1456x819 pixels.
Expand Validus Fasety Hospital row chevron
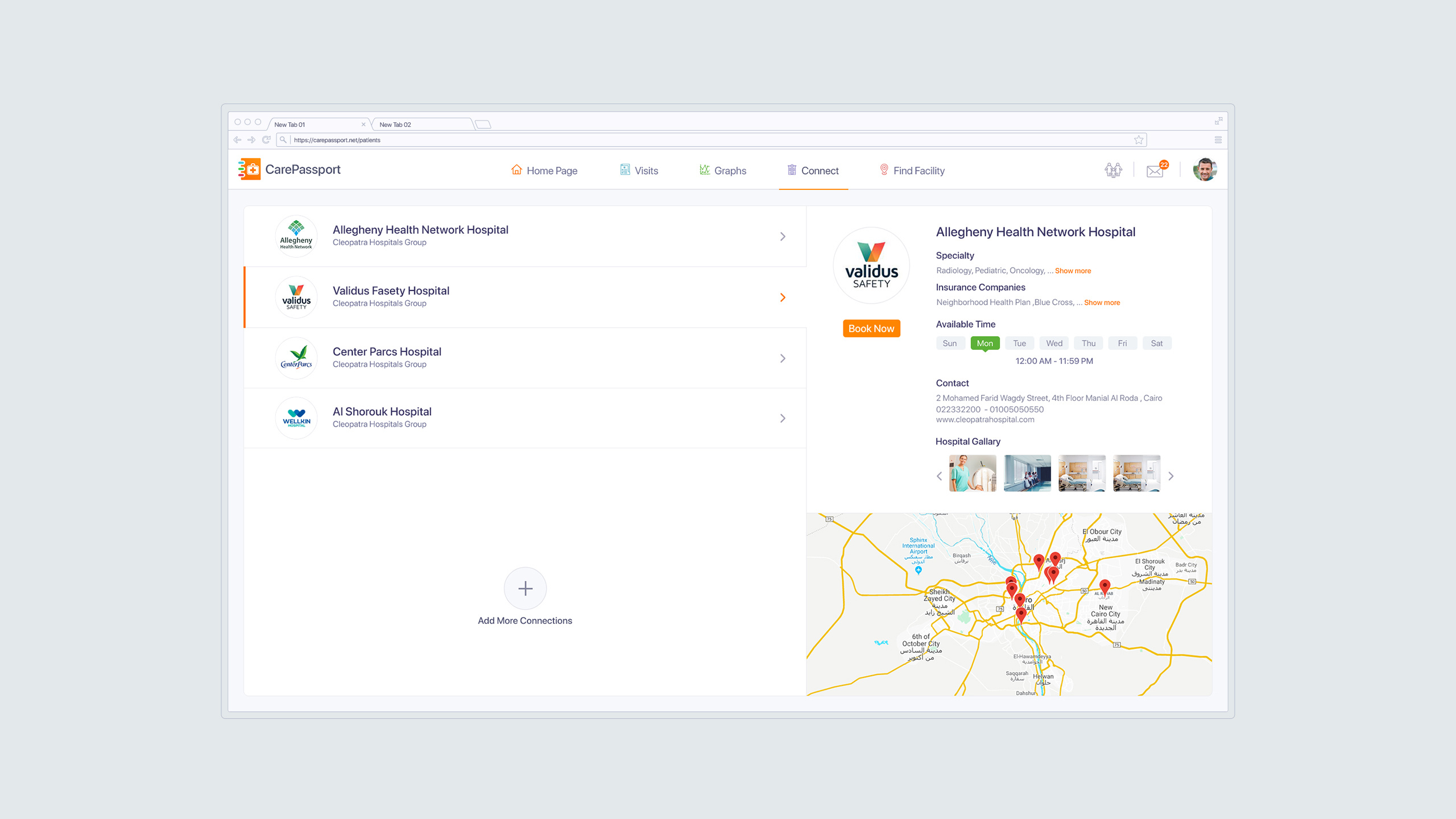pos(783,297)
